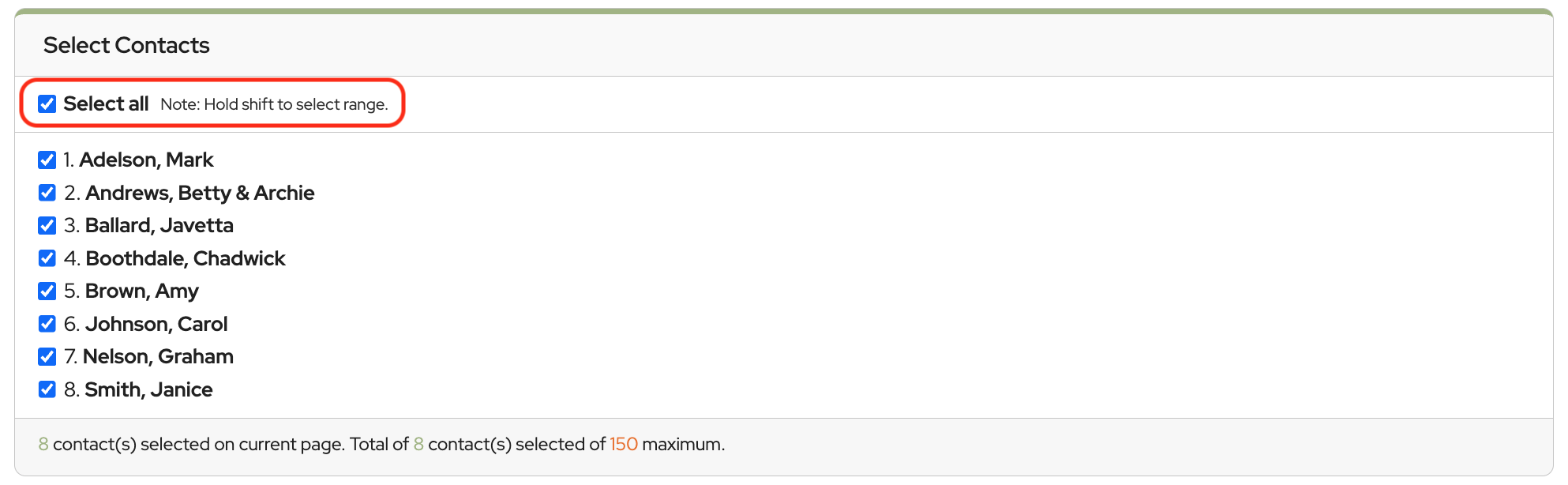The width and height of the screenshot is (1568, 485).
Task: Click the contact name Adelson, Mark
Action: [146, 160]
